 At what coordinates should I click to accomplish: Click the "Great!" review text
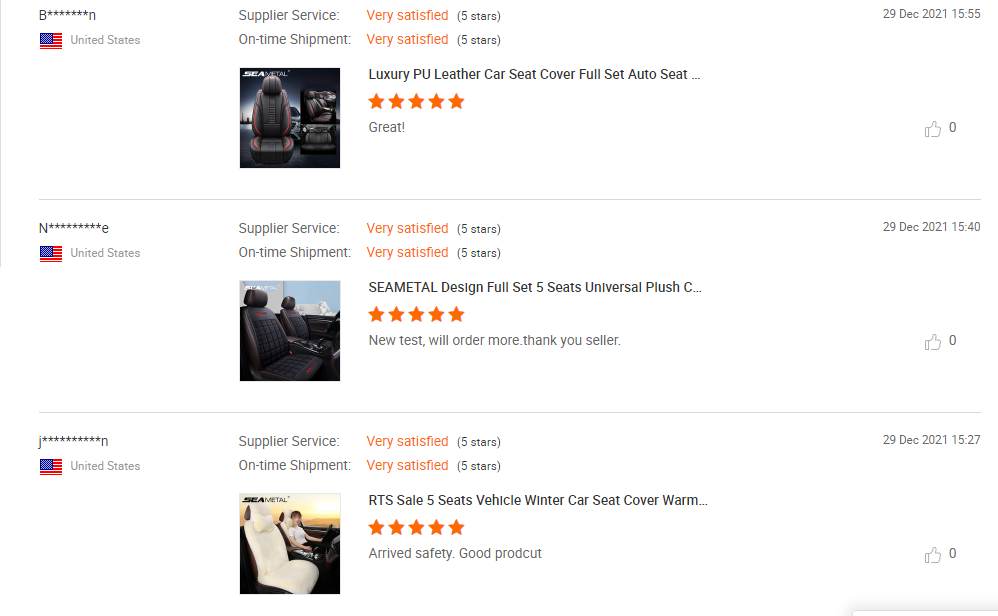coord(387,128)
